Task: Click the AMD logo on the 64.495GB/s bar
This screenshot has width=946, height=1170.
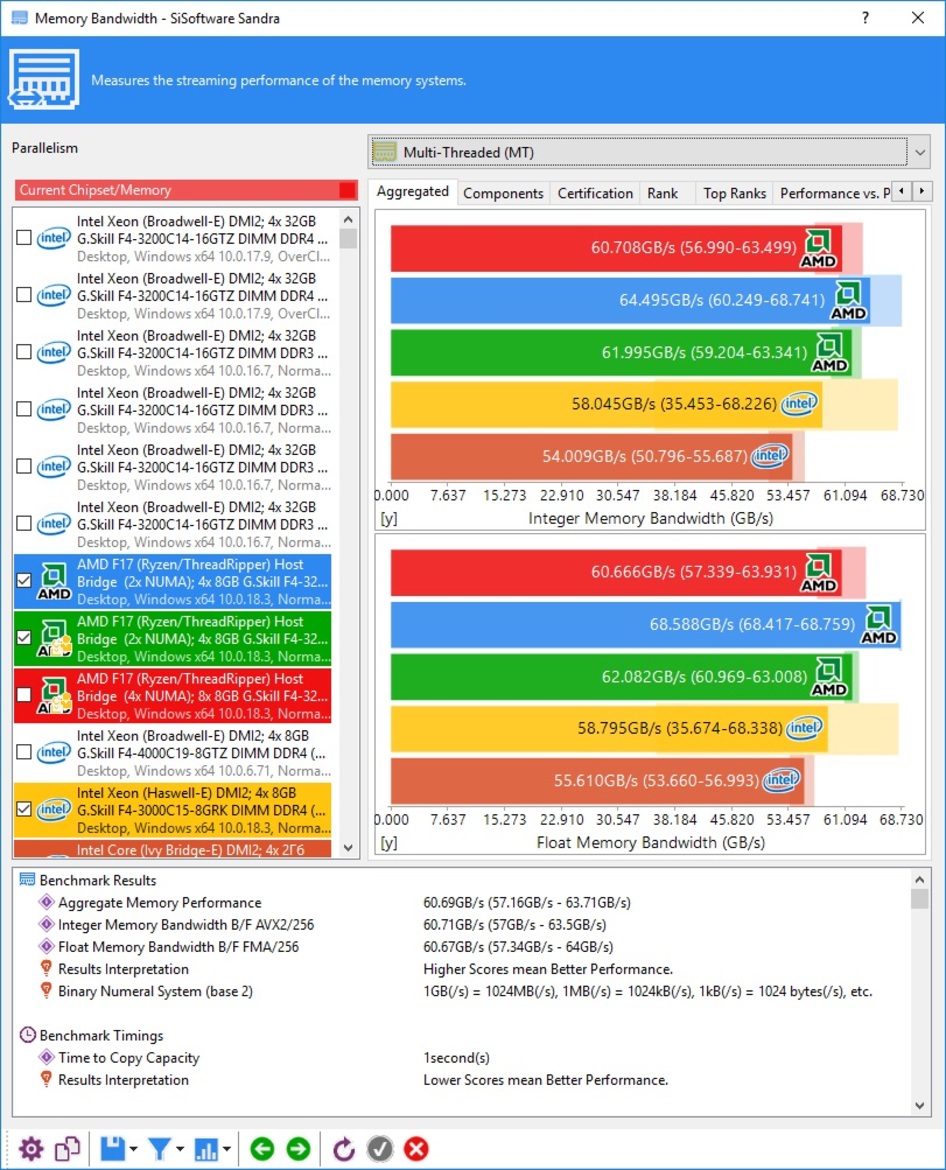Action: (x=849, y=300)
